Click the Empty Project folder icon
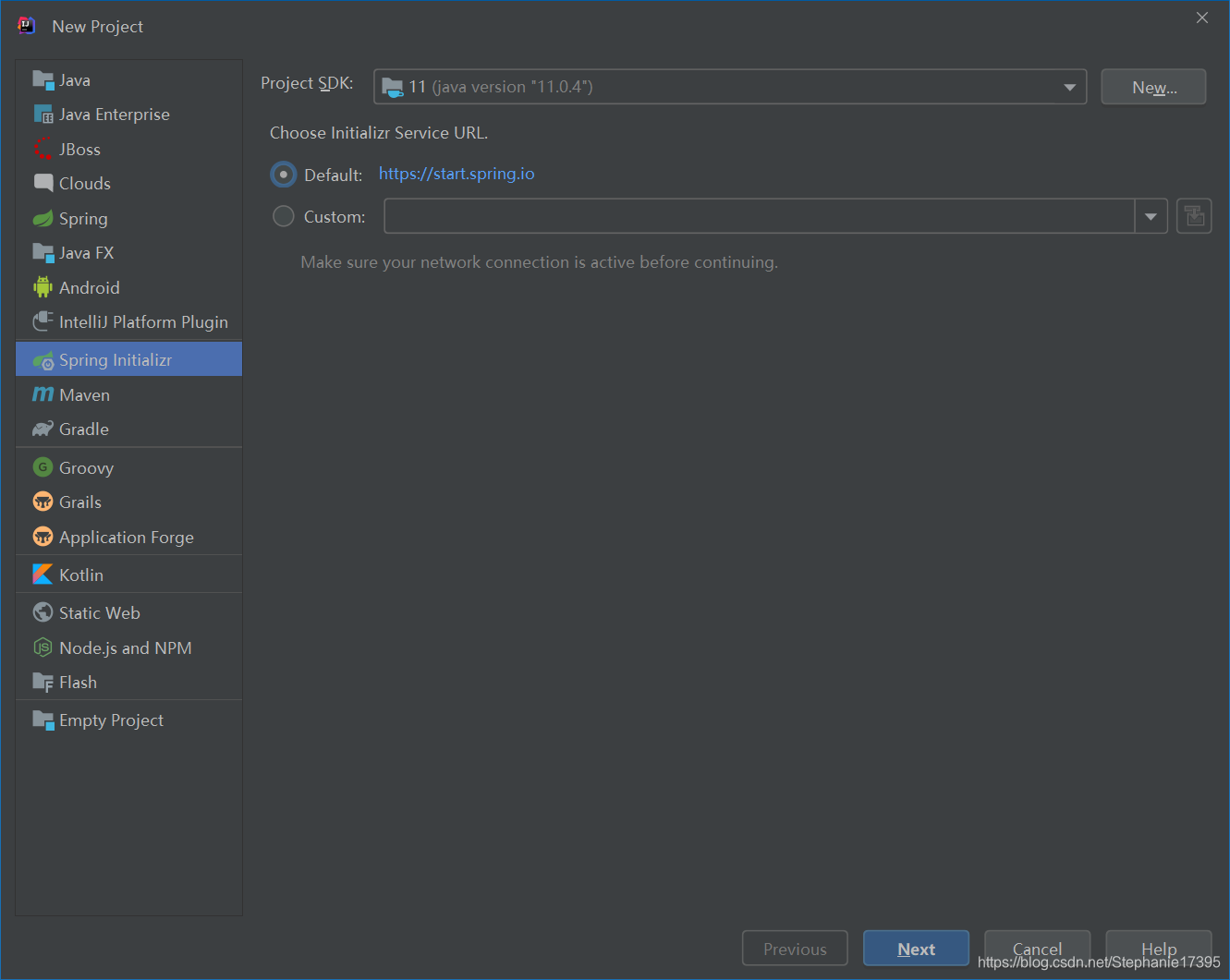Image resolution: width=1230 pixels, height=980 pixels. (x=43, y=720)
